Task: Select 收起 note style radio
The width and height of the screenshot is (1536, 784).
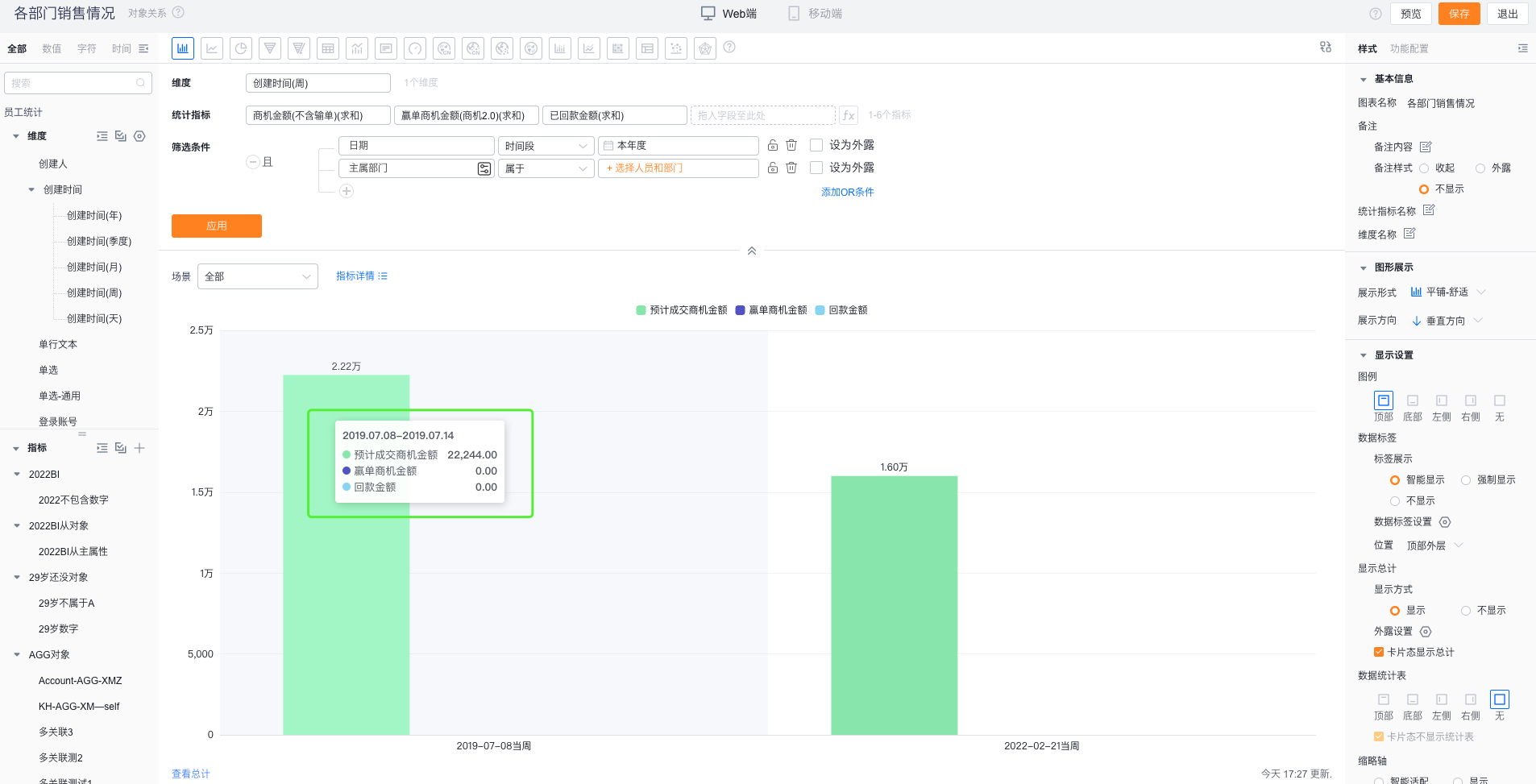Action: coord(1424,168)
